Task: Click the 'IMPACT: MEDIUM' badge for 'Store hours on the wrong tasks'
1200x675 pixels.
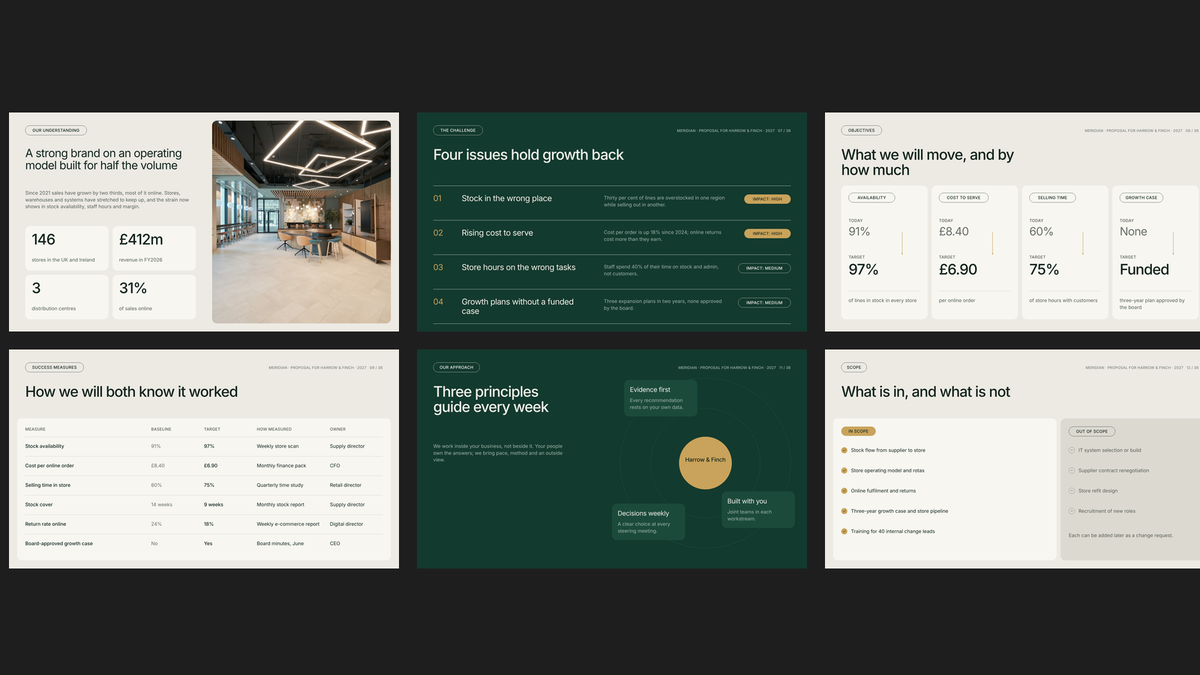Action: tap(764, 268)
